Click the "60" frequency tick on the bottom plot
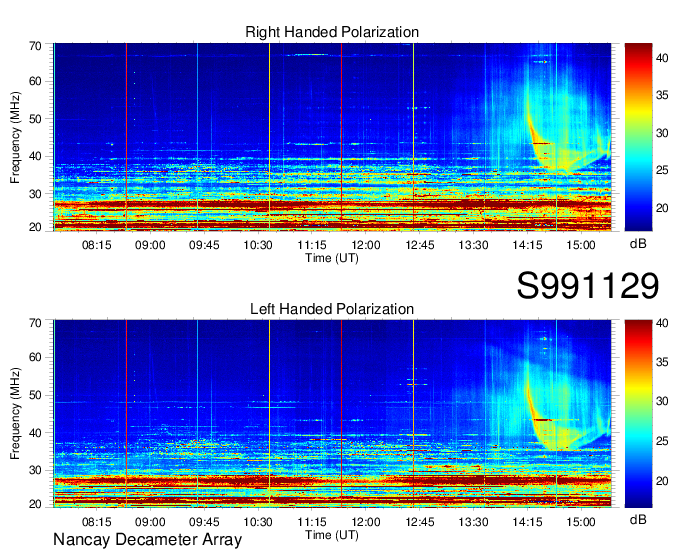 coord(36,358)
